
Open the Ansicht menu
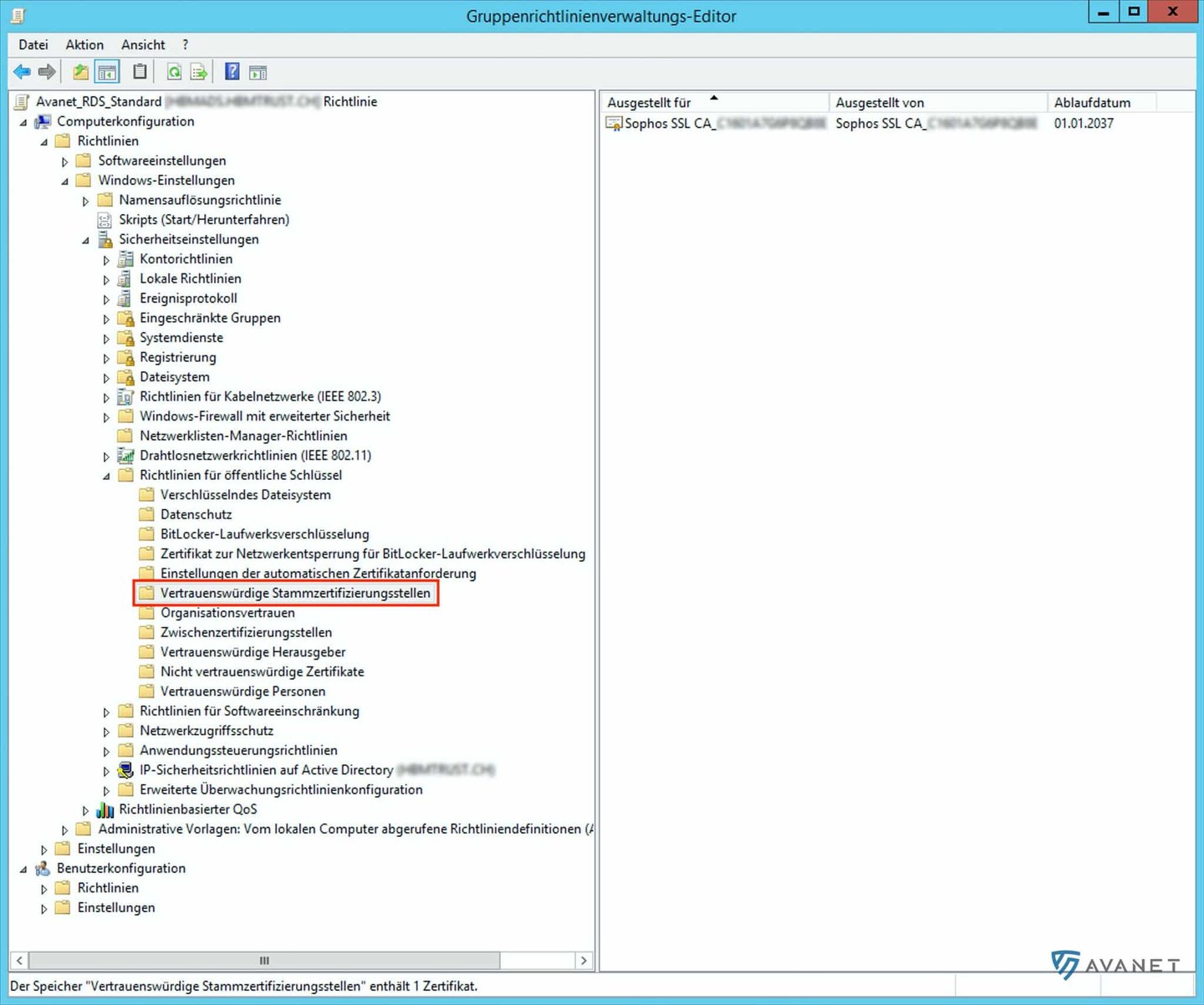tap(143, 44)
